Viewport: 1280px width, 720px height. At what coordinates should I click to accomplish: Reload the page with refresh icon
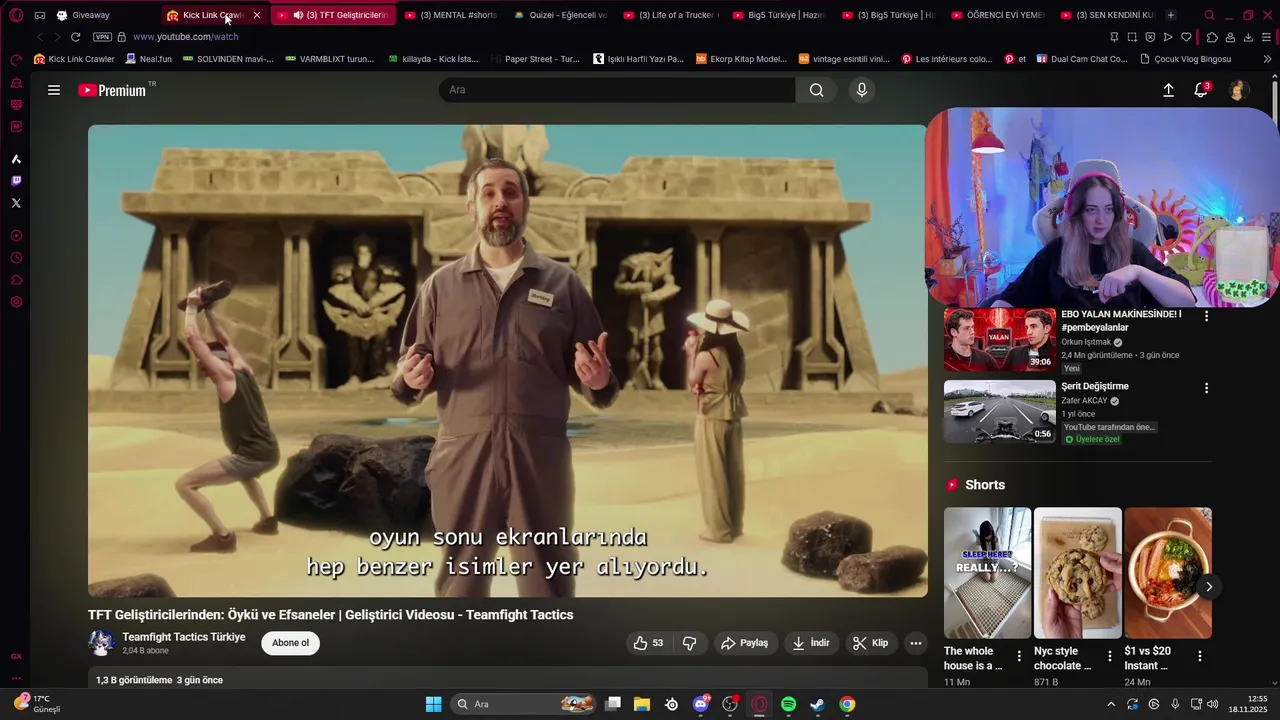75,37
